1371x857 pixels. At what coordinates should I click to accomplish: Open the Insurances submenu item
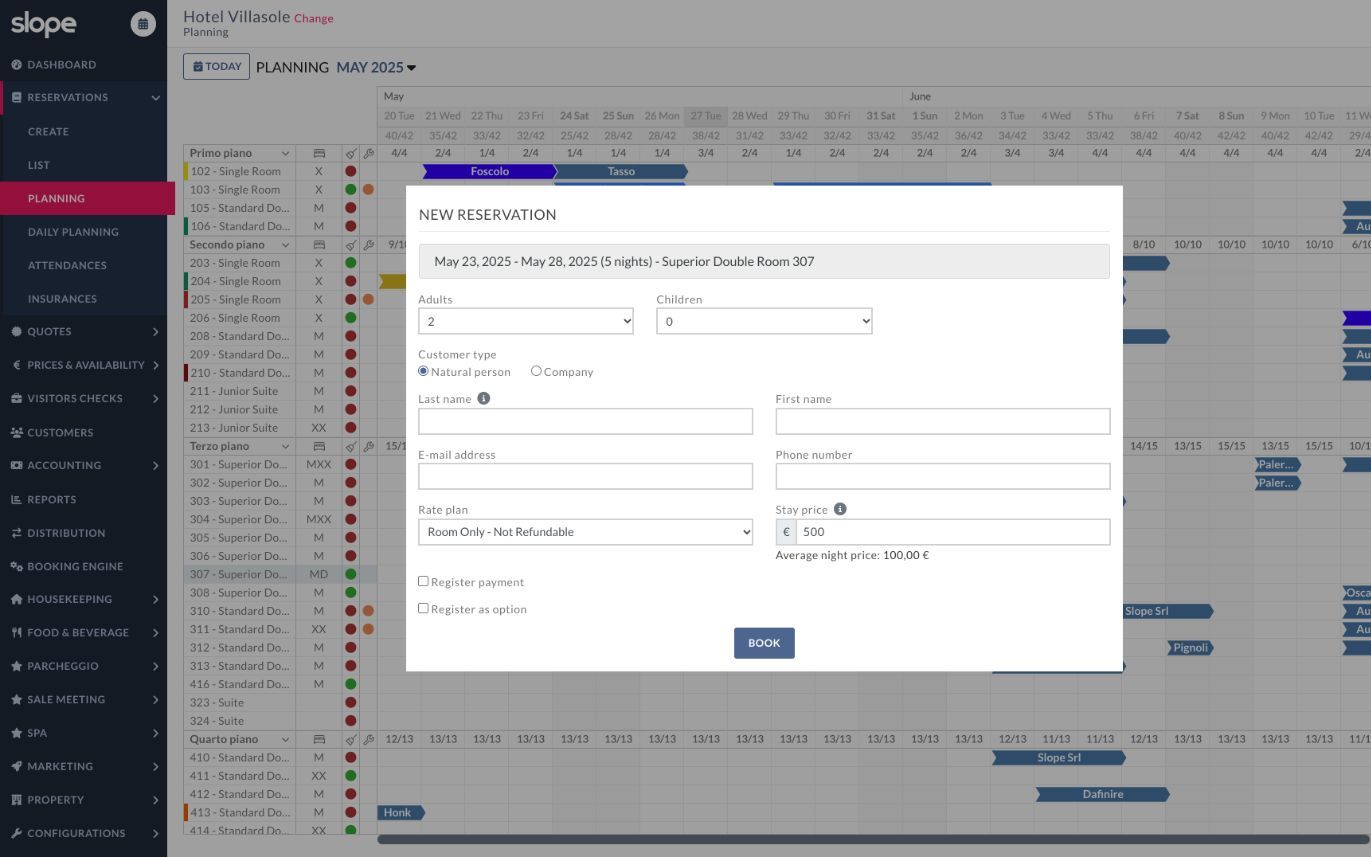click(62, 299)
